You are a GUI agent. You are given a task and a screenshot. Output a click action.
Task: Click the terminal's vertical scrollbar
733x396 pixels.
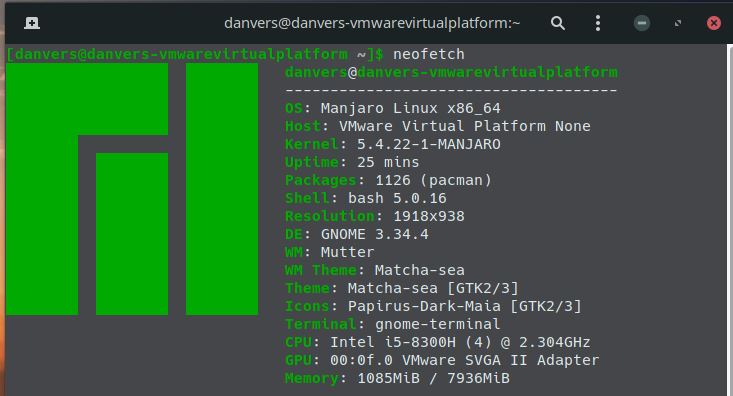click(730, 220)
